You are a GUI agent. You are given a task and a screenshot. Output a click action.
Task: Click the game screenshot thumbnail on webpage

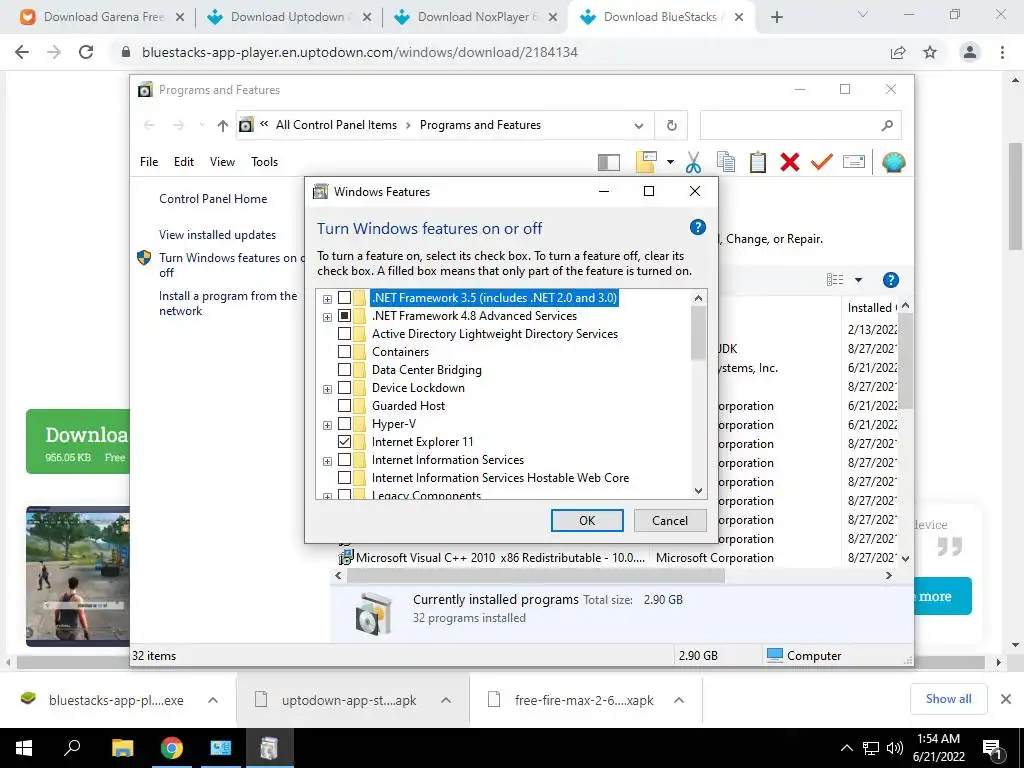78,576
